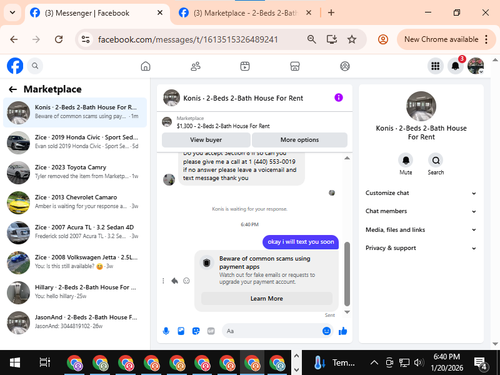Open Zice 2007 Acura TL conversation
The image size is (500, 375).
(75, 232)
